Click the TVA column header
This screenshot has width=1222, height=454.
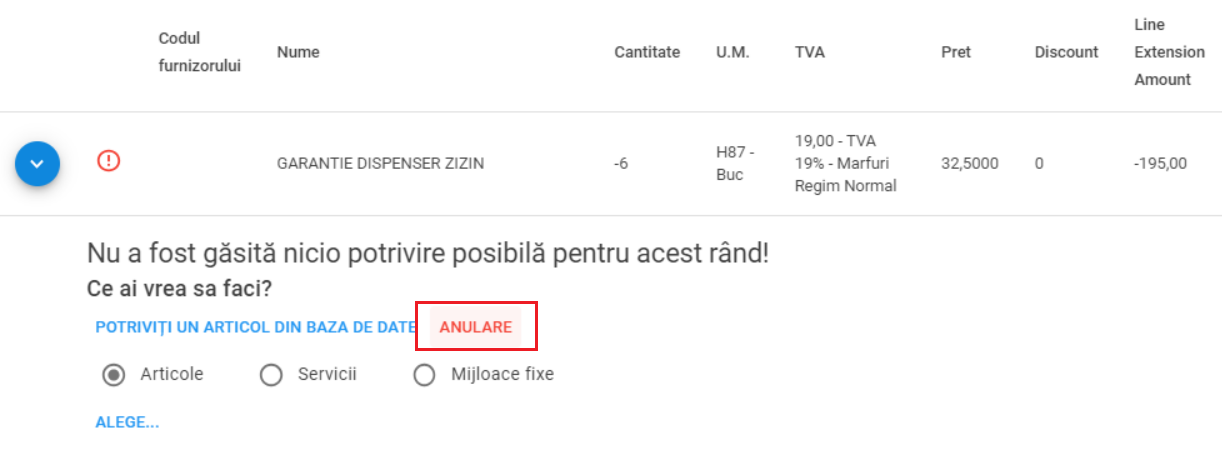click(810, 52)
